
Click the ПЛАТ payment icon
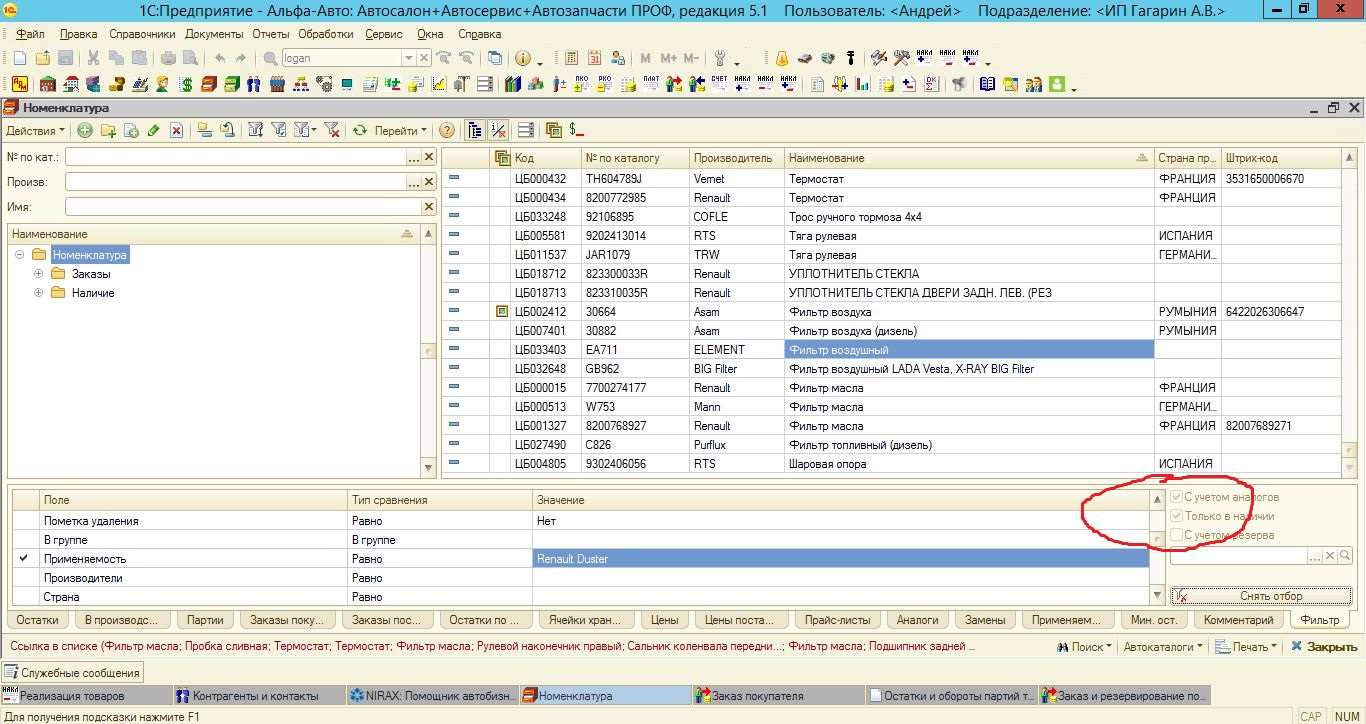[651, 84]
